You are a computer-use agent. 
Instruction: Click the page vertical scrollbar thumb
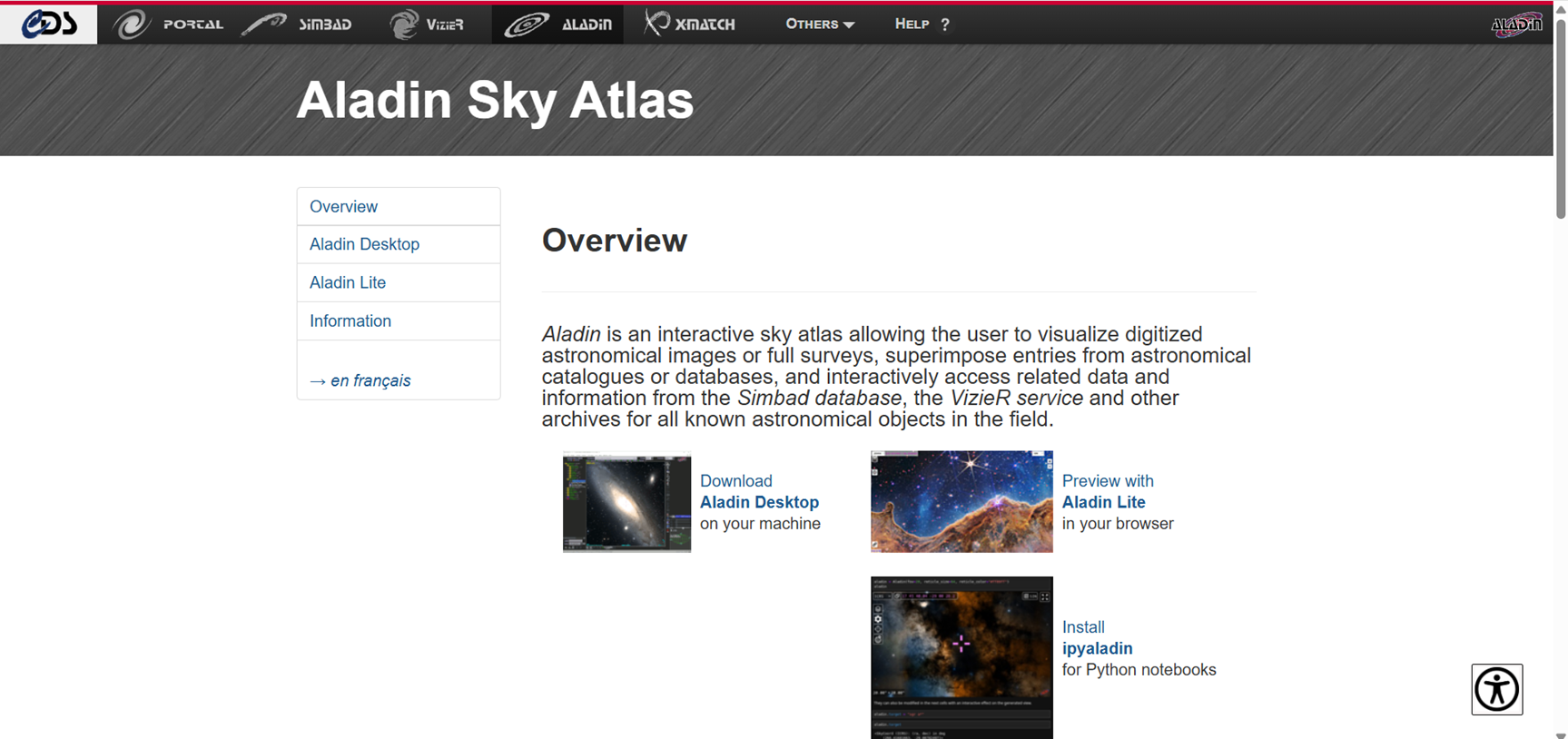[1561, 118]
